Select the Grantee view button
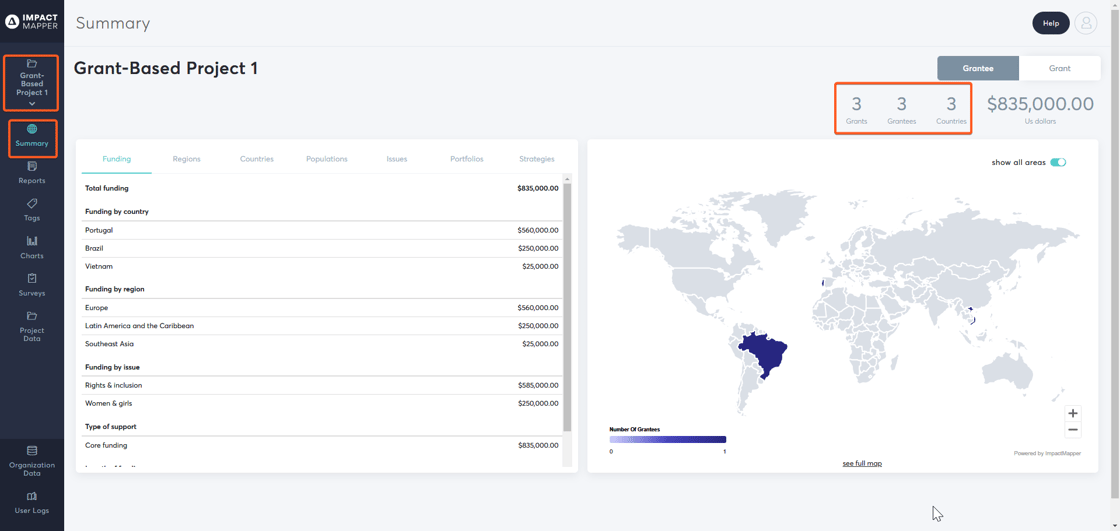 [x=977, y=68]
